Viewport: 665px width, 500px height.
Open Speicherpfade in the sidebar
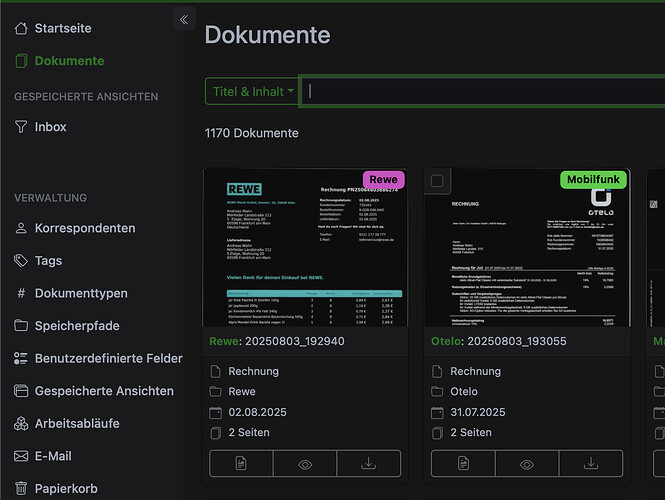pyautogui.click(x=77, y=326)
